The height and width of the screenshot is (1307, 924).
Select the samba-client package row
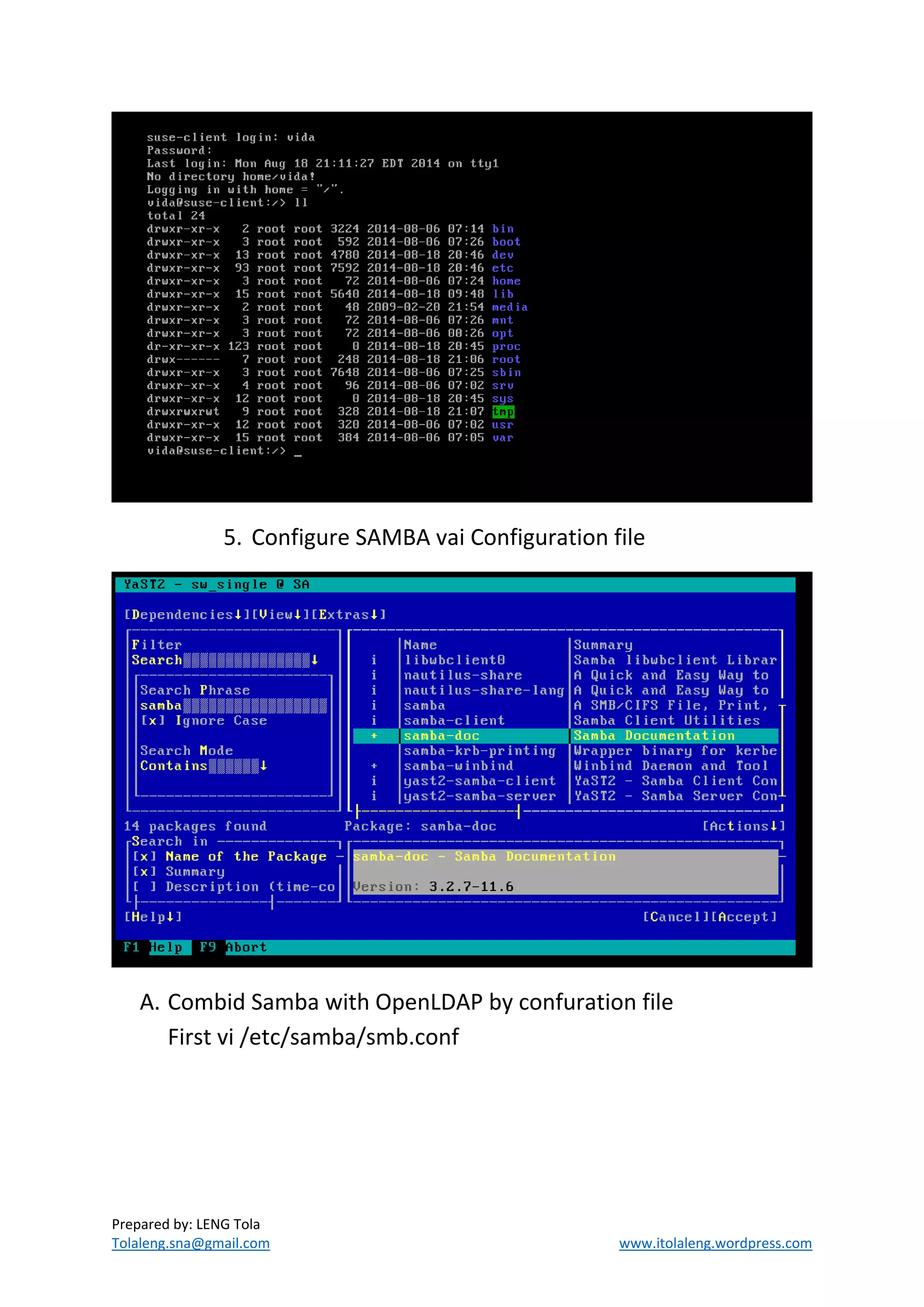coord(566,721)
